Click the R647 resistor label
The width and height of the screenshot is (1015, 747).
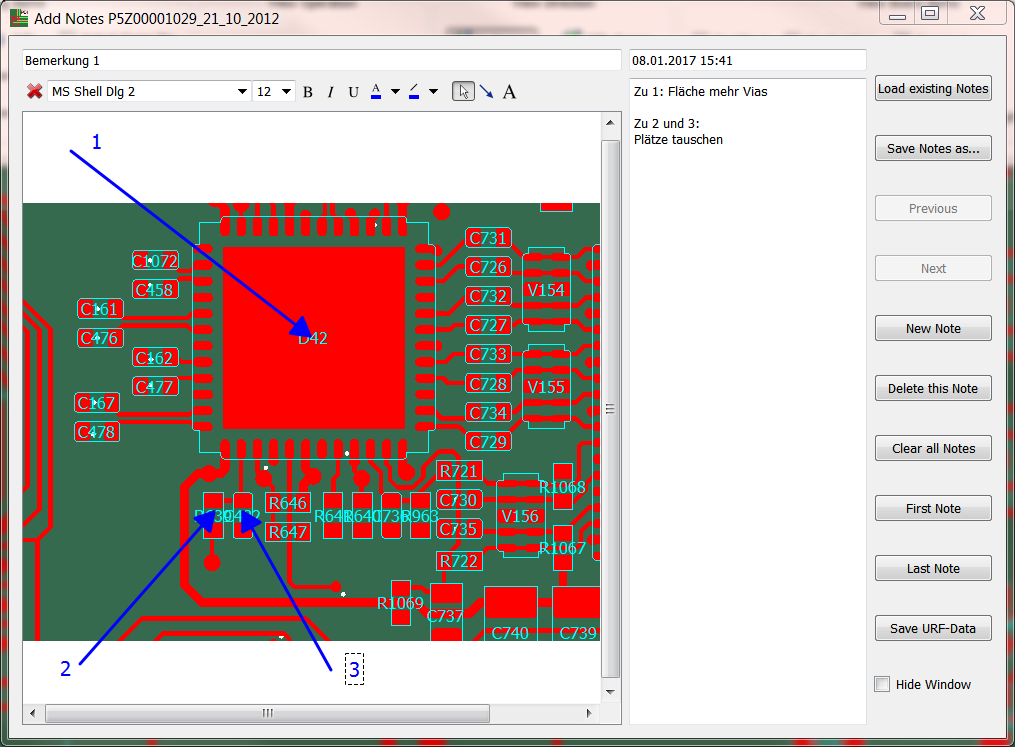pos(287,532)
